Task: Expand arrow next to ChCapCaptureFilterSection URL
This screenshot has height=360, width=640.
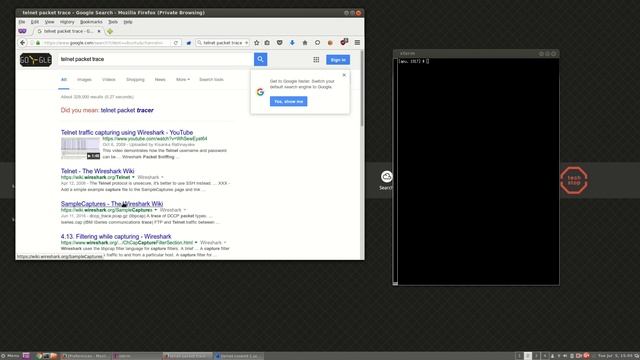Action: tap(196, 242)
